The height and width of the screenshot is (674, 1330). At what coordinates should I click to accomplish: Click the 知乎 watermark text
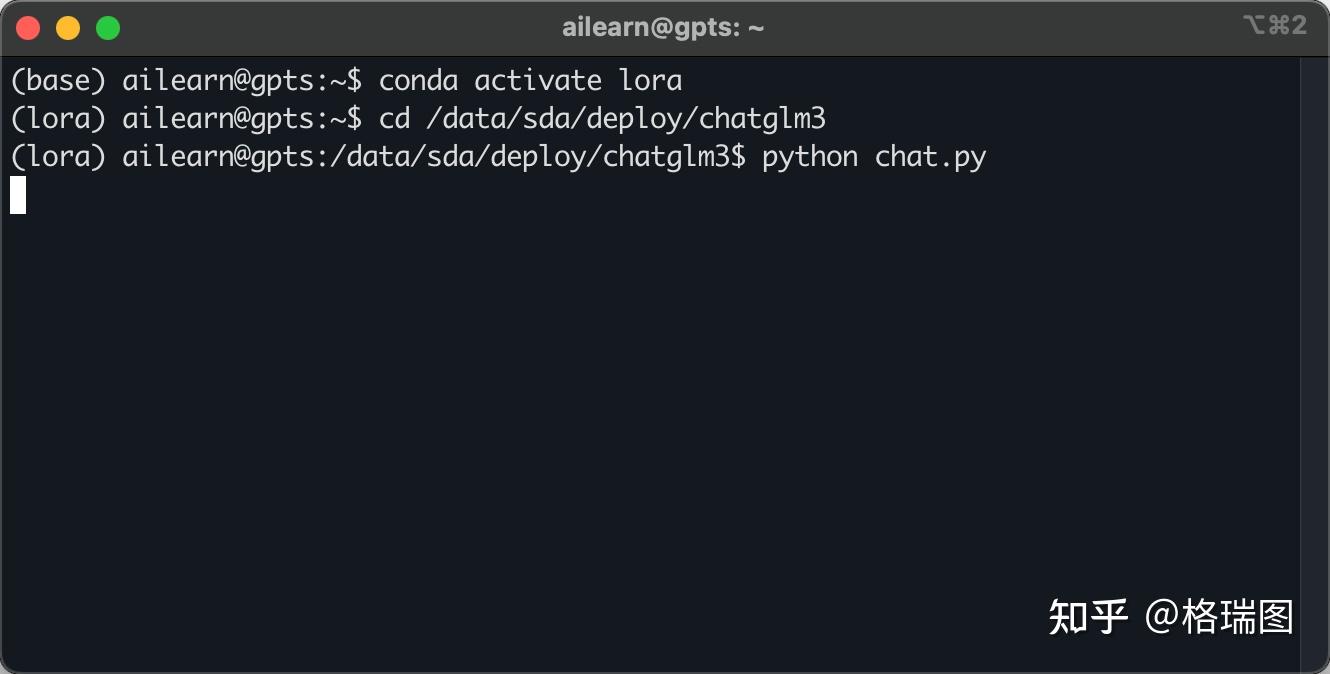[1088, 617]
